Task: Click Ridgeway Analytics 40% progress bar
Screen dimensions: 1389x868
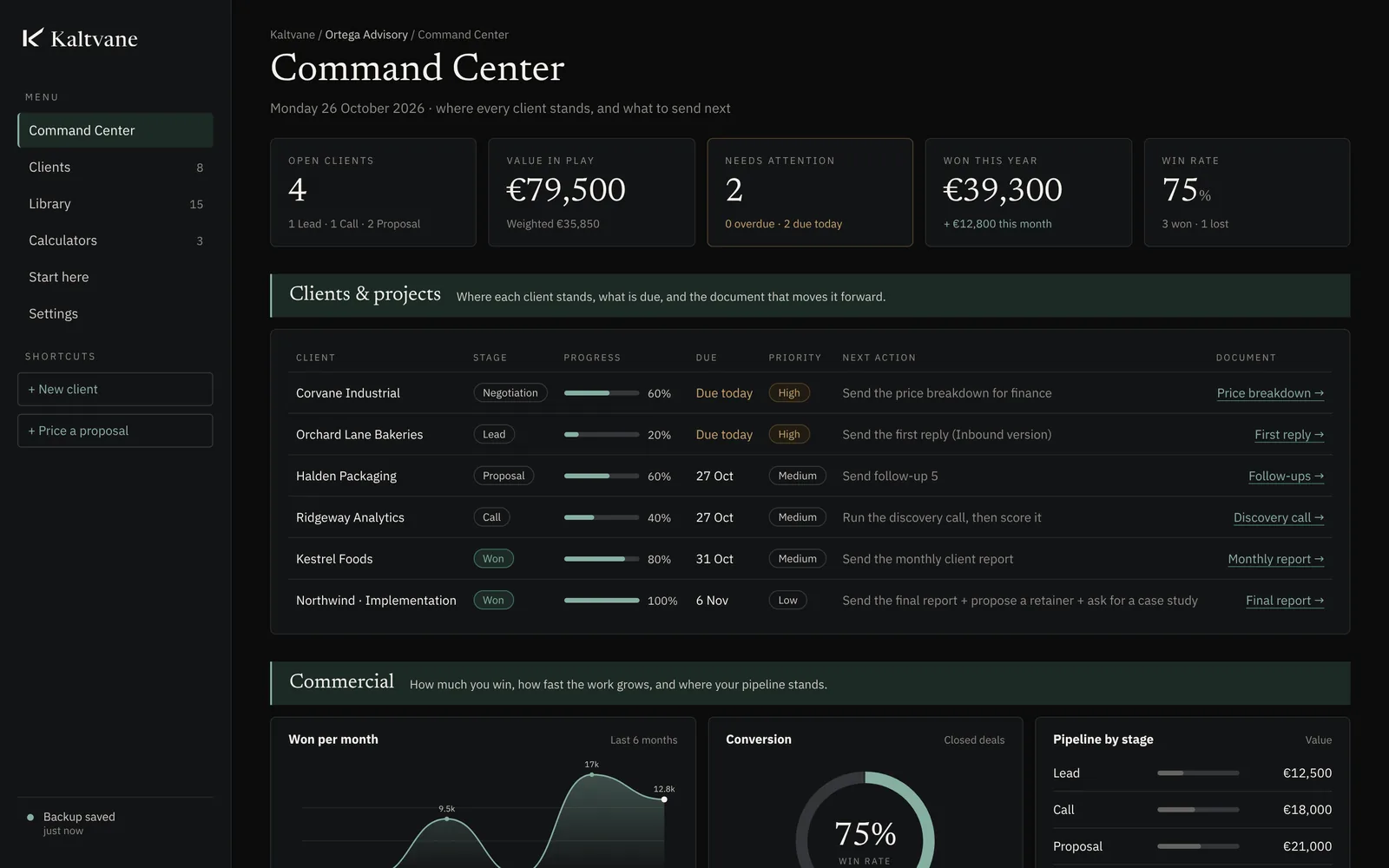Action: pyautogui.click(x=602, y=517)
